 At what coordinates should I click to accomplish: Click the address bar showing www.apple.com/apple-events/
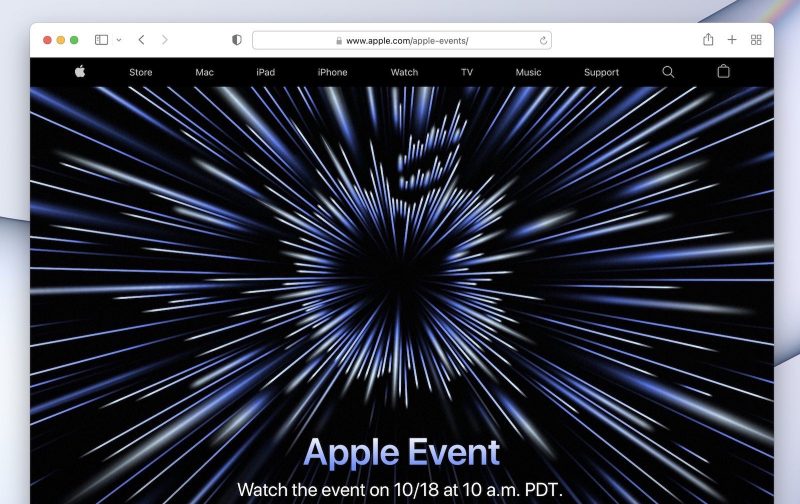point(402,40)
